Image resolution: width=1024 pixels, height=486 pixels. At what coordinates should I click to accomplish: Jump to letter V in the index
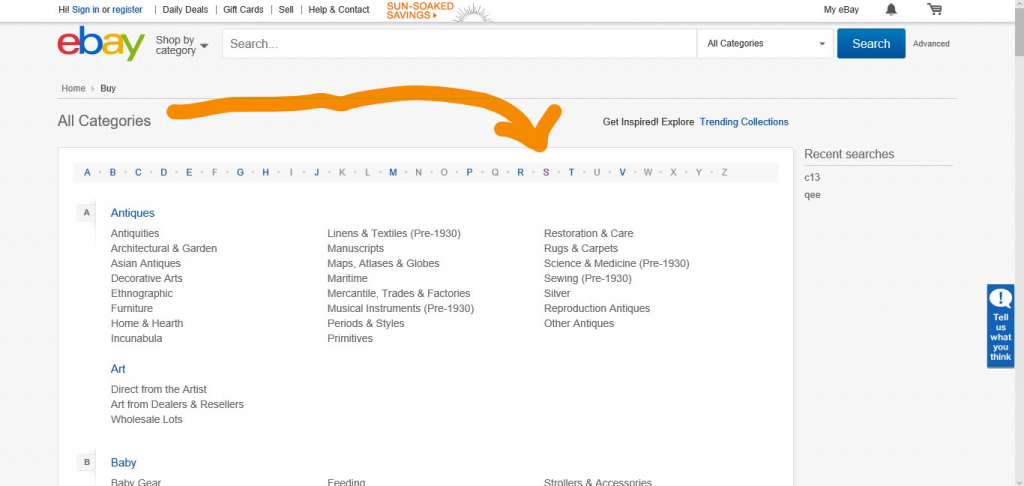coord(622,172)
